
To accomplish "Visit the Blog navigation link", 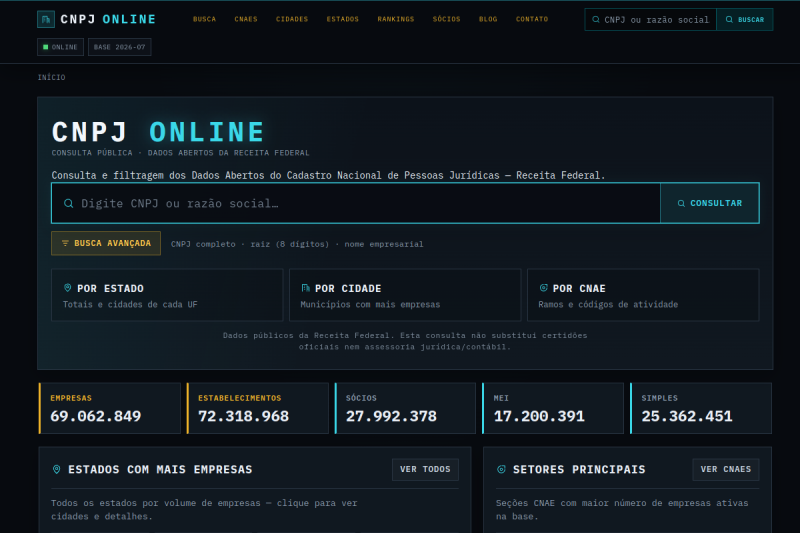I will pyautogui.click(x=488, y=19).
